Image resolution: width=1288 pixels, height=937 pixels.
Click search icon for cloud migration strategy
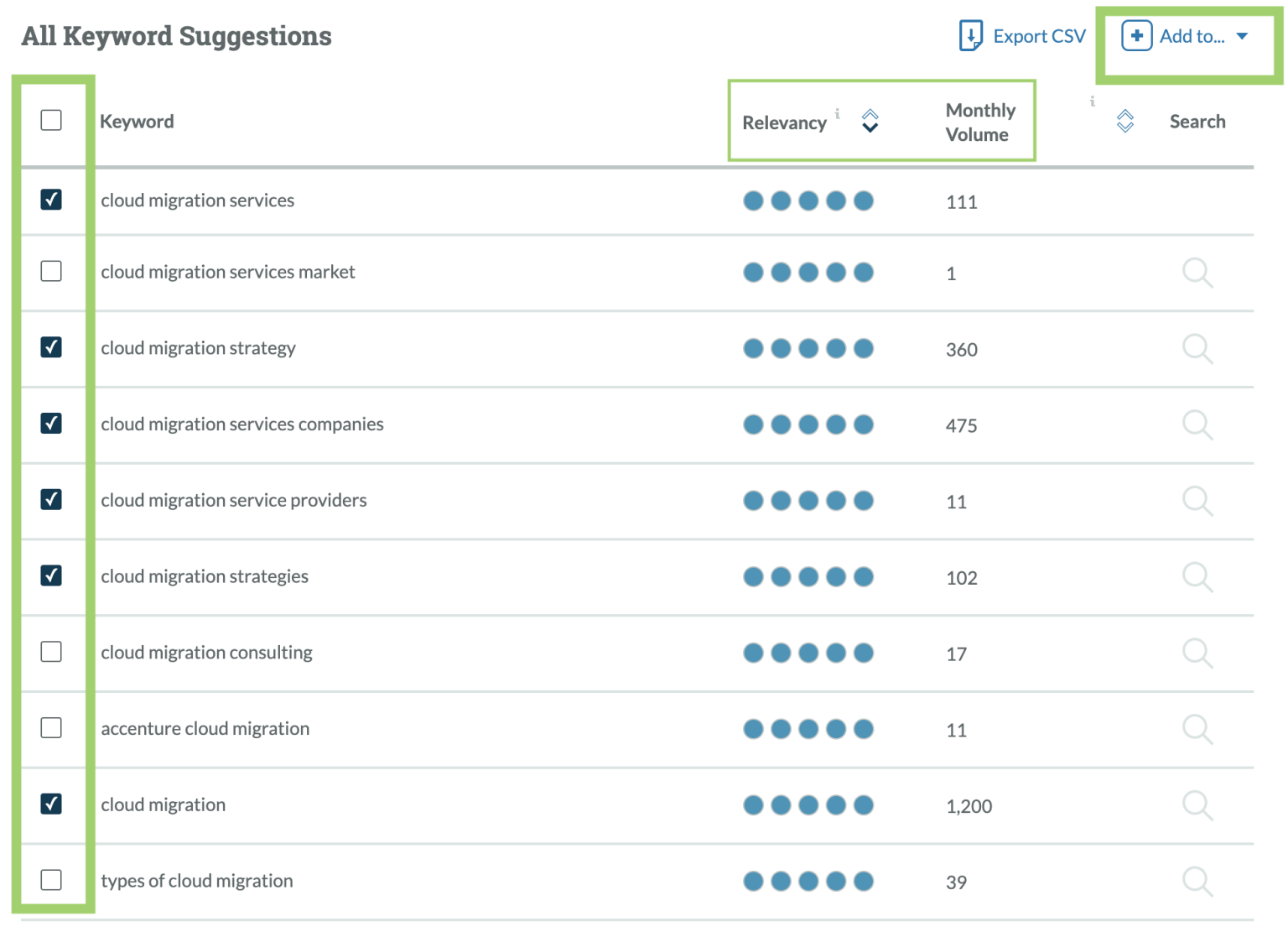tap(1197, 349)
